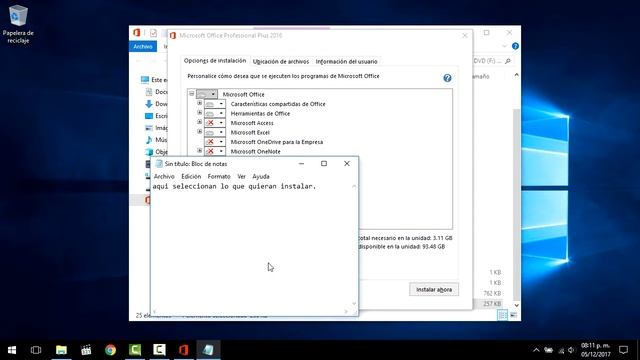Open the Windows Start menu
Screen dimensions: 640x360
[12, 350]
